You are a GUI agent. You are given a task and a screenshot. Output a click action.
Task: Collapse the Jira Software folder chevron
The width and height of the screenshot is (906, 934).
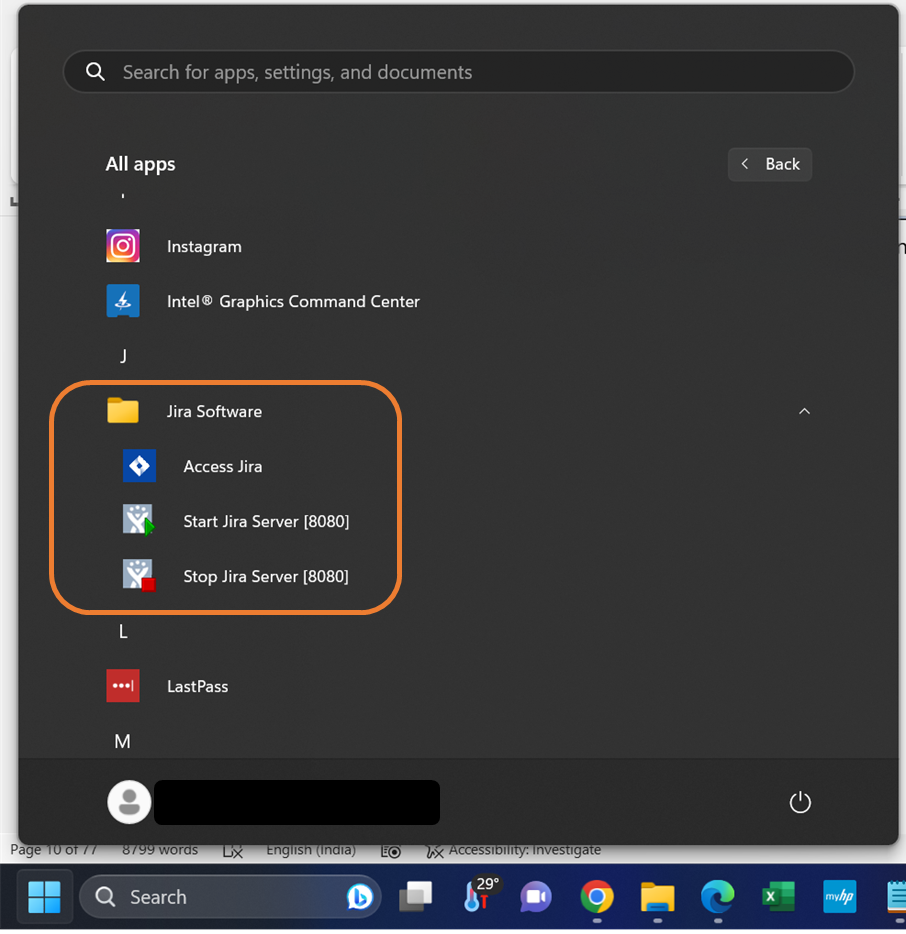tap(804, 411)
